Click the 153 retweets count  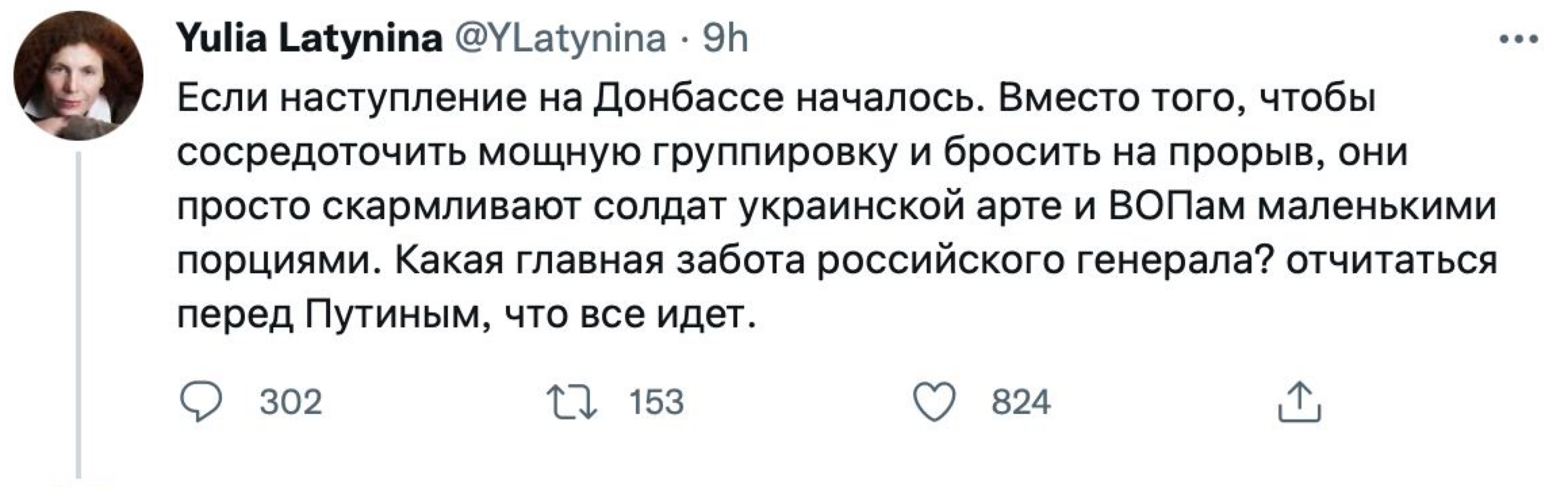click(x=657, y=402)
